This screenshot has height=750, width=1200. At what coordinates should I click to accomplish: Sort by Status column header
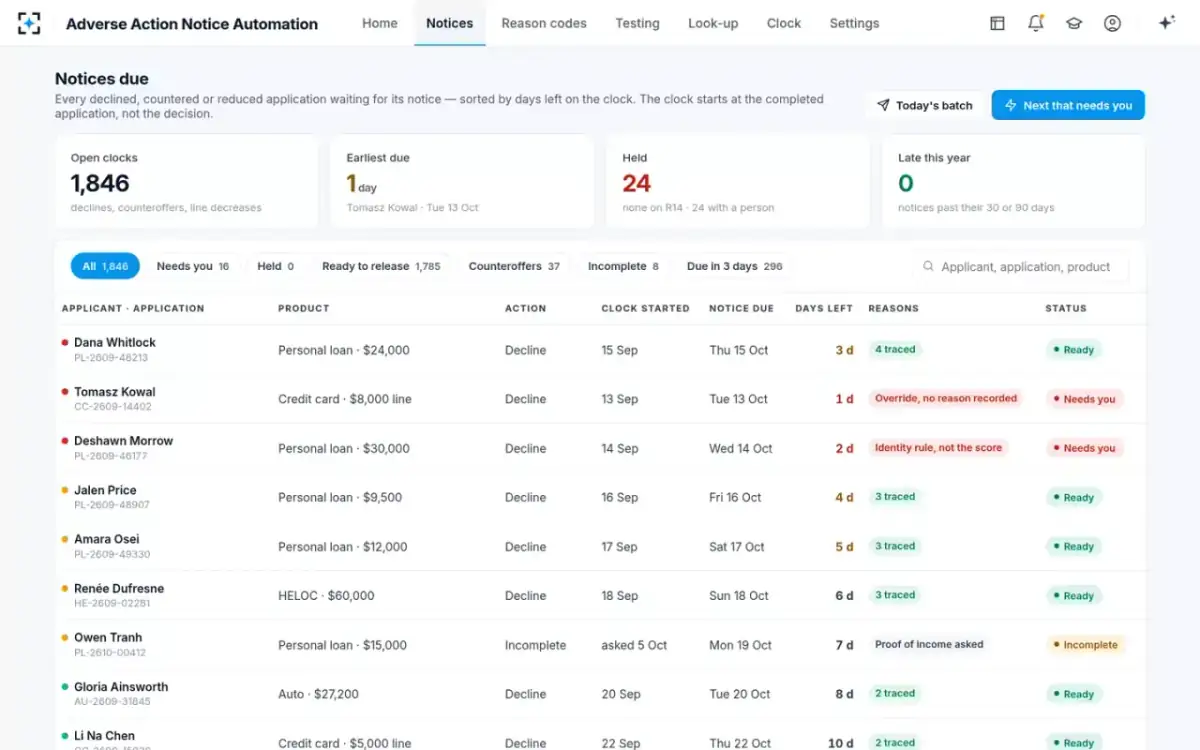(x=1066, y=308)
